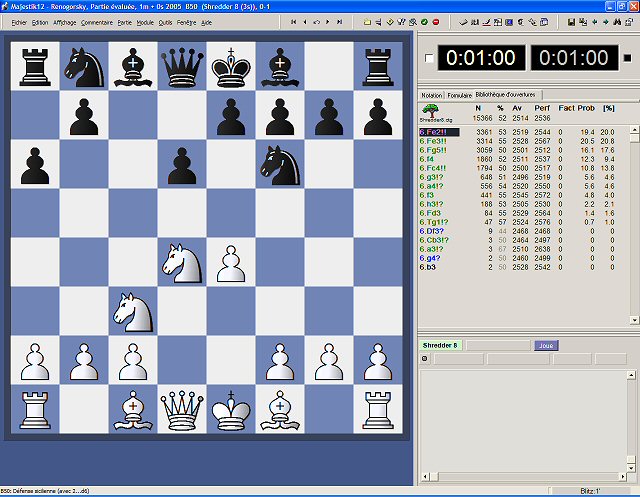Image resolution: width=640 pixels, height=497 pixels.
Task: Switch to the Notation tab
Action: tap(431, 94)
